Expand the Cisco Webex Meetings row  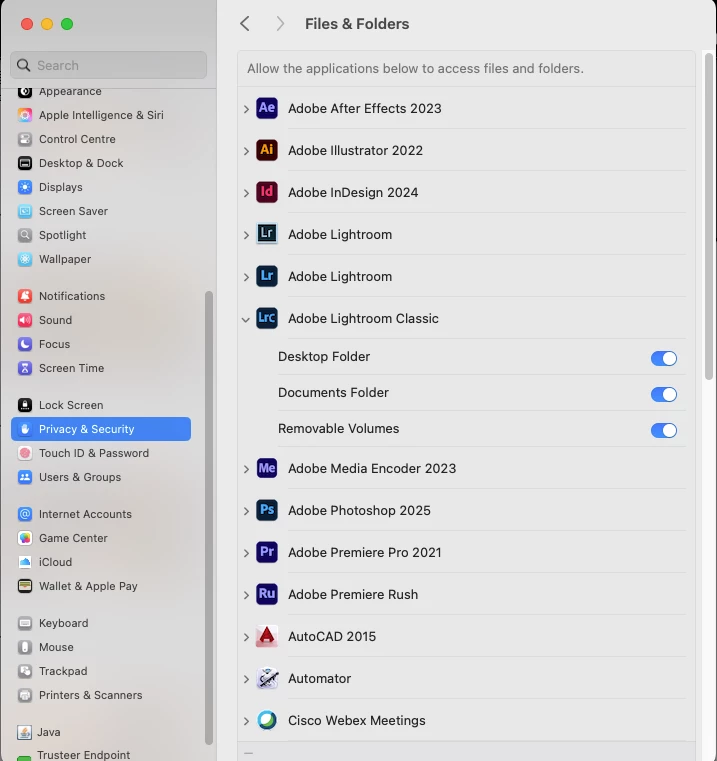pyautogui.click(x=246, y=721)
